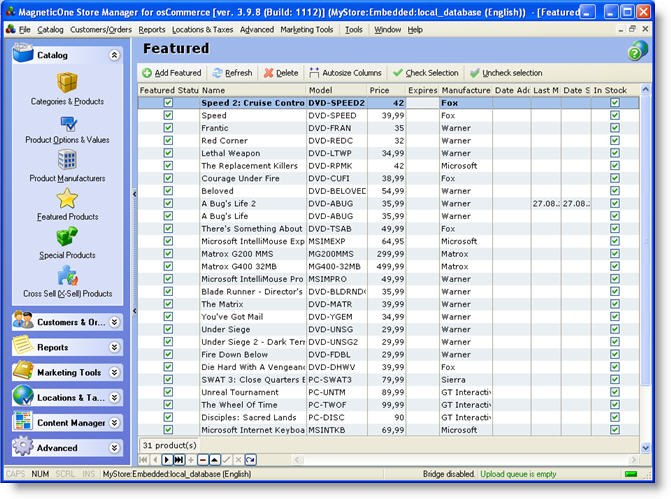This screenshot has width=671, height=499.
Task: Click the grid scroll up arrow
Action: tap(645, 89)
